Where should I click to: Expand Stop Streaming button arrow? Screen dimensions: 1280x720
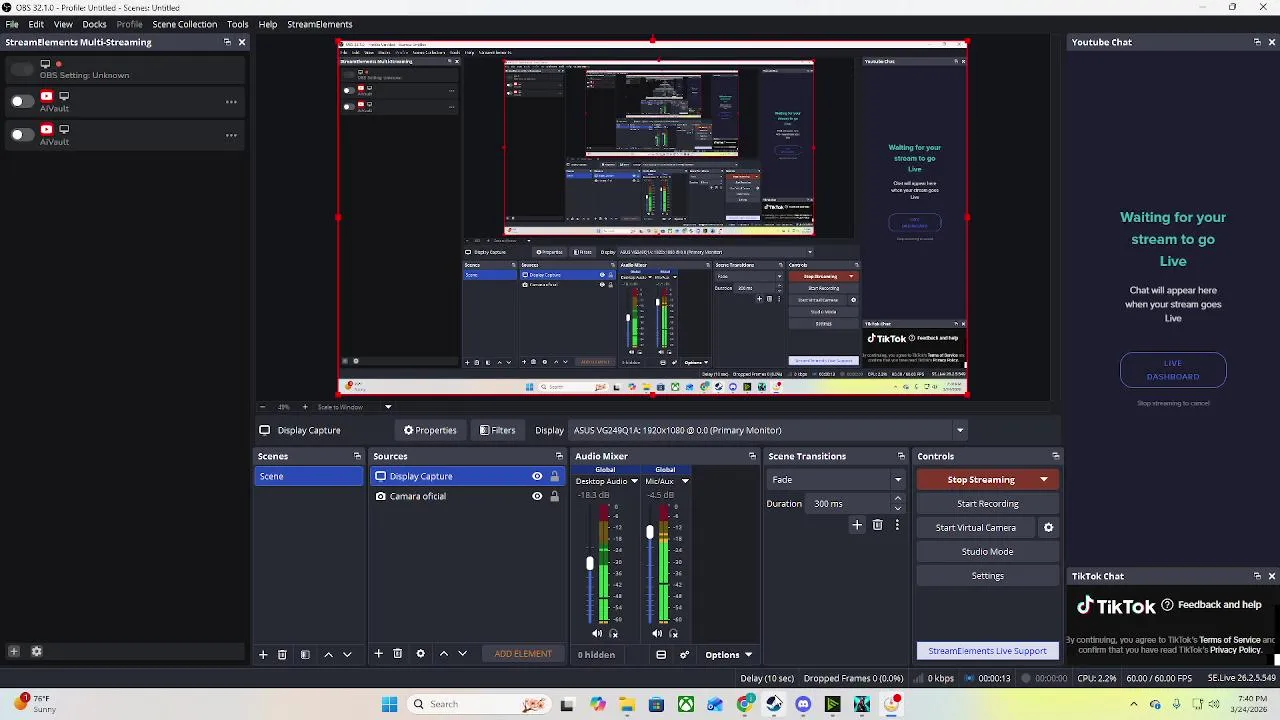click(x=1044, y=480)
